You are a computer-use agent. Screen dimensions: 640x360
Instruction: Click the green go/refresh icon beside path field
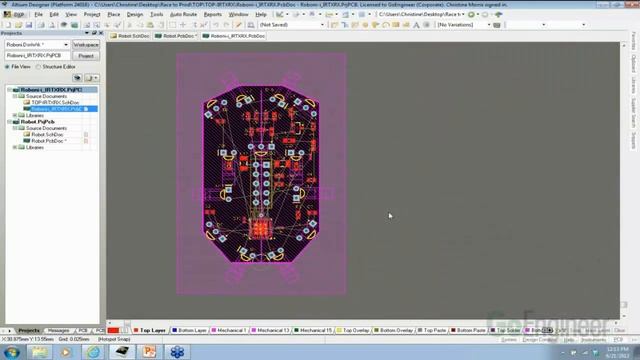click(x=471, y=14)
